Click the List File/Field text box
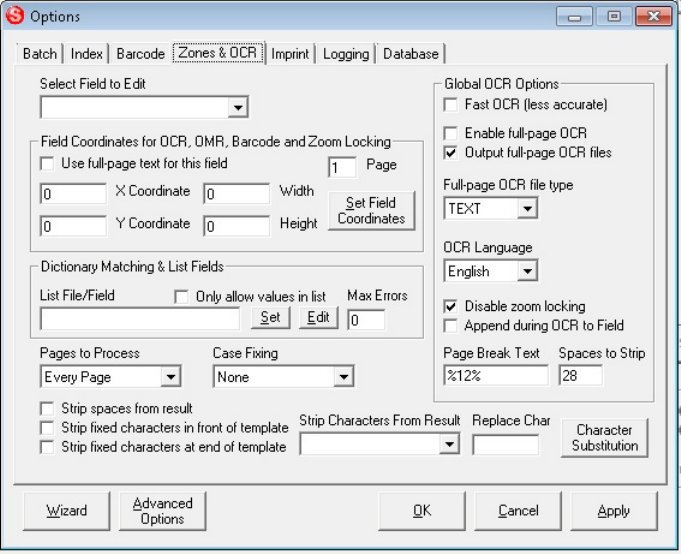The image size is (681, 554). pyautogui.click(x=140, y=319)
